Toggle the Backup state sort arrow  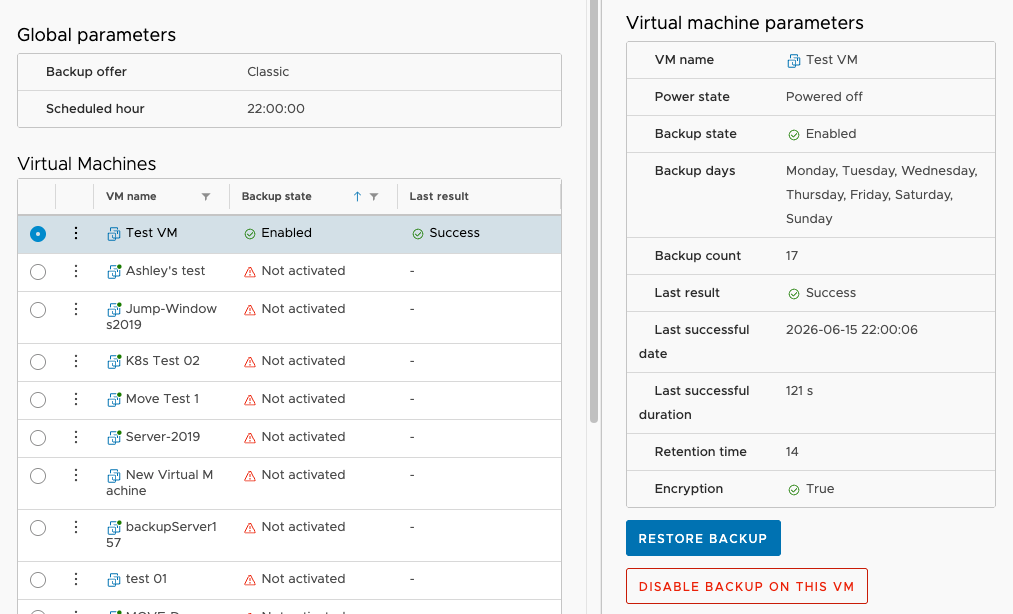pyautogui.click(x=357, y=196)
